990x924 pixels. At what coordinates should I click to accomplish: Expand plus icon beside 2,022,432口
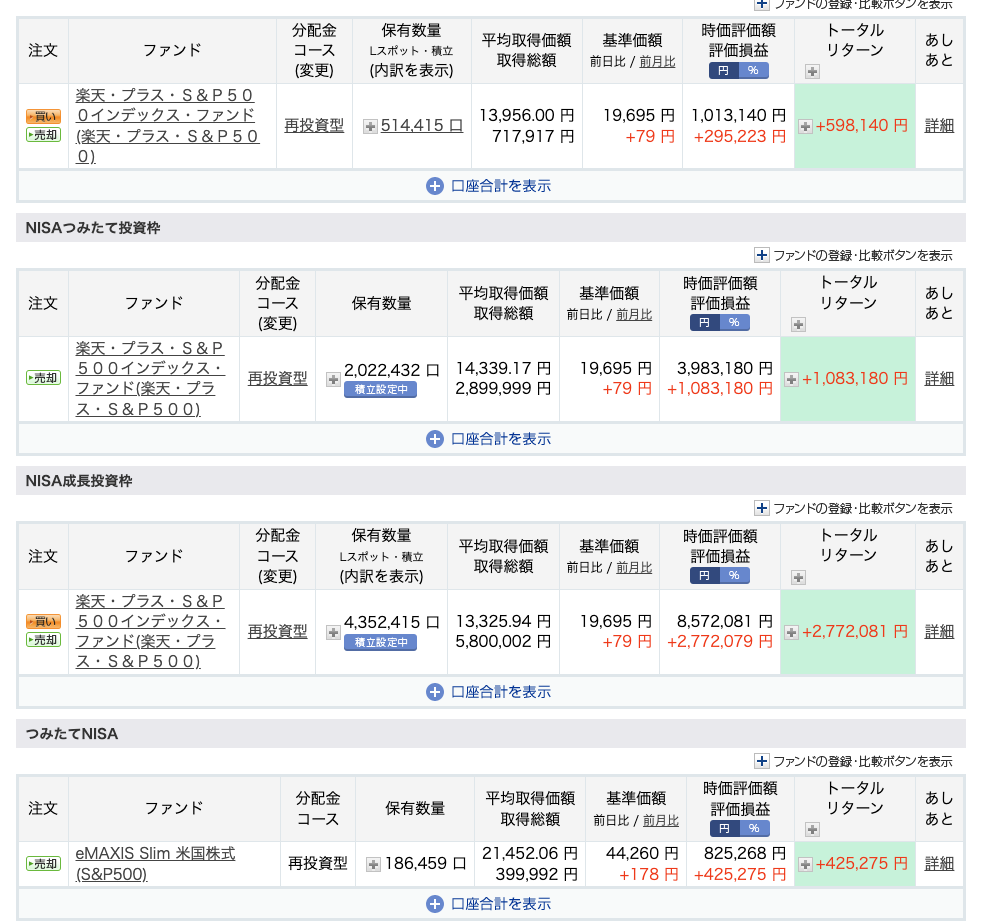[333, 380]
